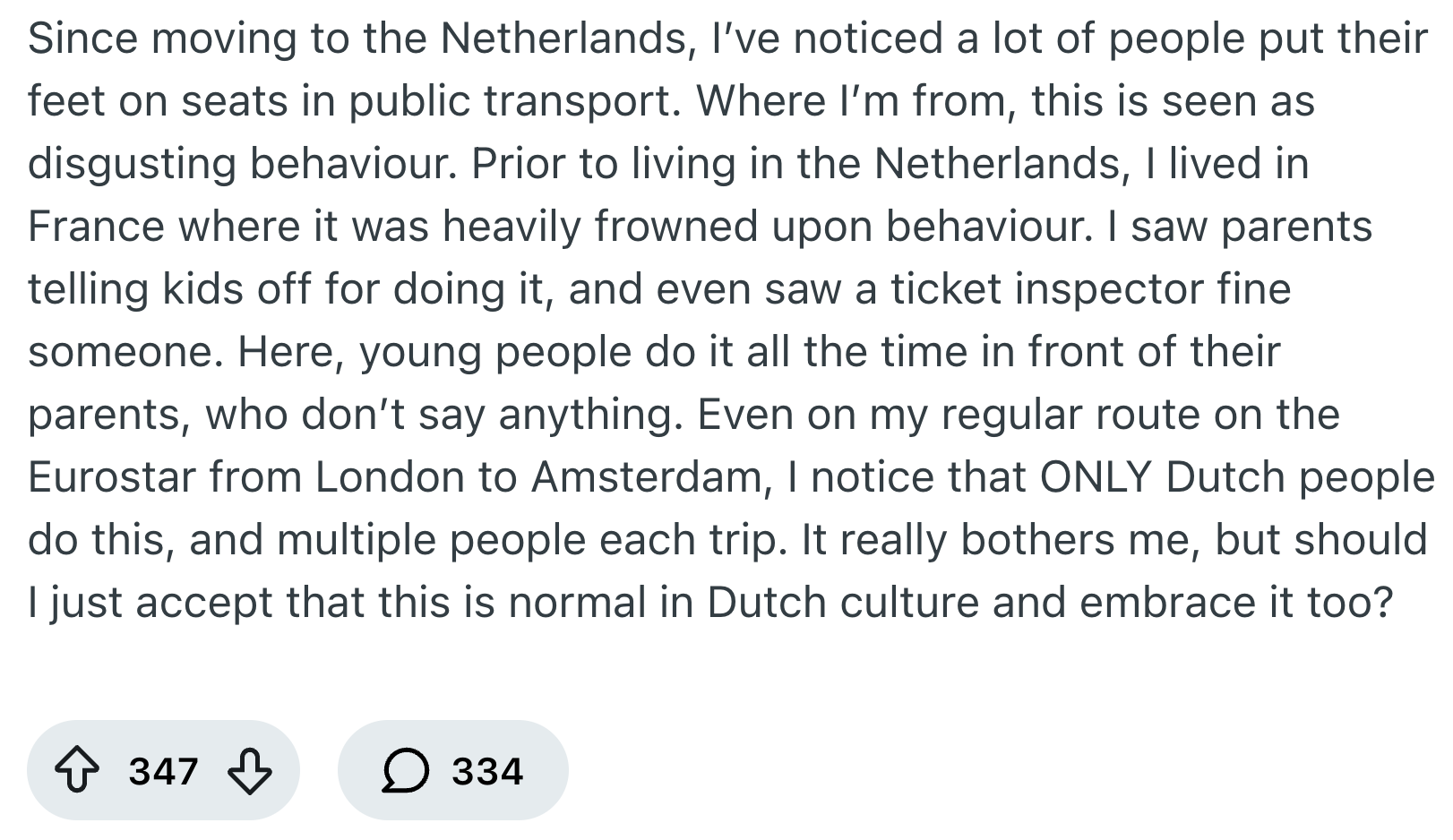Click the comment speech bubble icon
The height and width of the screenshot is (840, 1453).
pyautogui.click(x=405, y=771)
